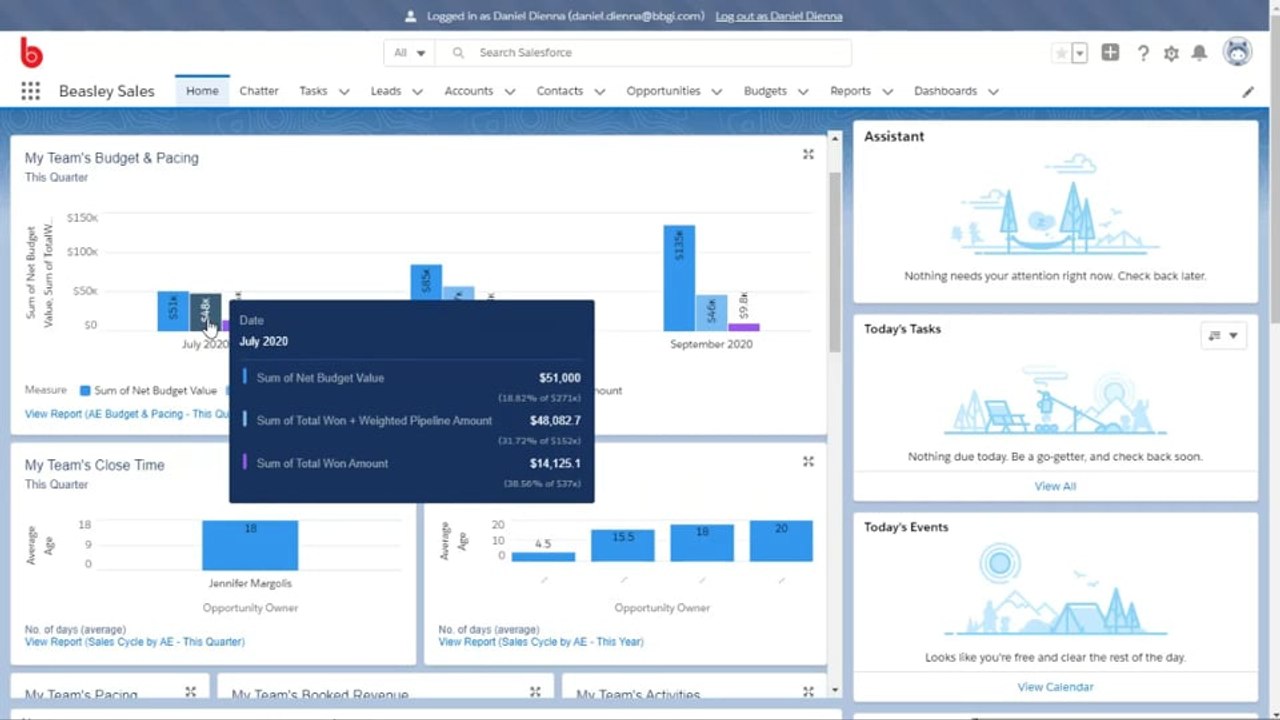Viewport: 1280px width, 720px height.
Task: Expand the Budgets tab chevron
Action: [x=804, y=92]
